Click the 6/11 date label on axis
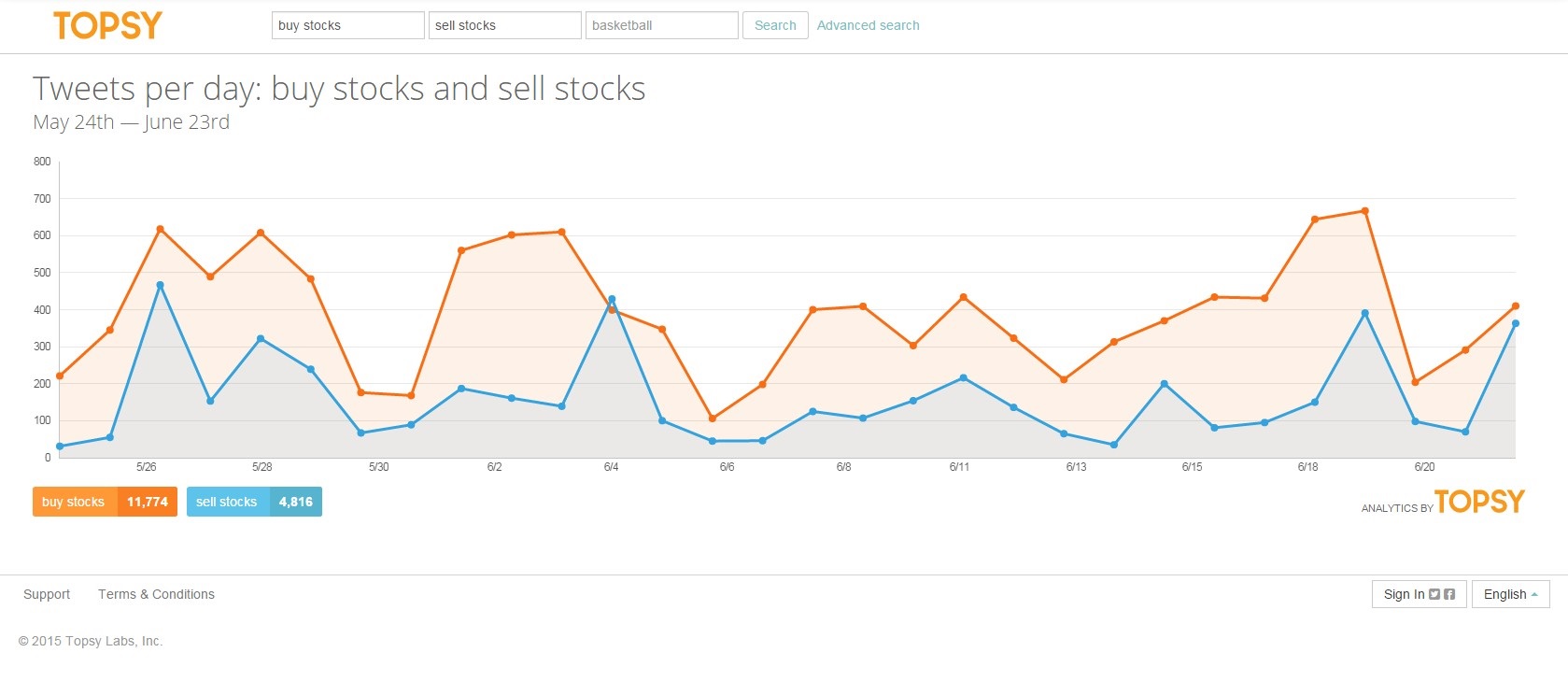Screen dimensions: 1568x695 (x=959, y=467)
